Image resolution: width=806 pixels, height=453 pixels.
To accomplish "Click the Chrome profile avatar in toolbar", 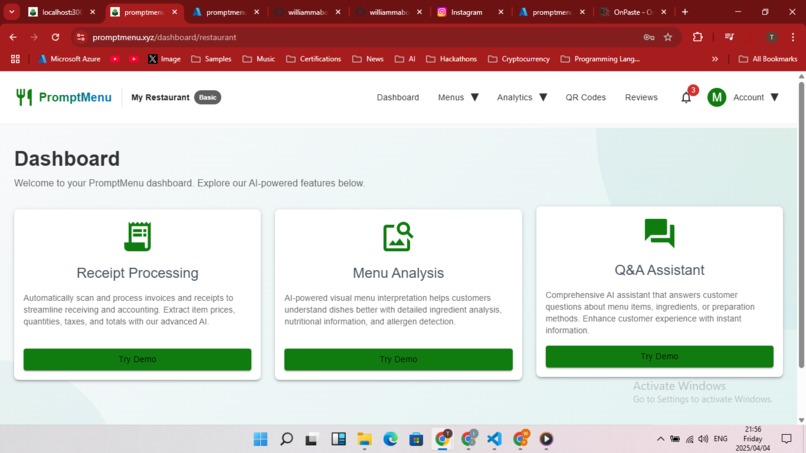I will pyautogui.click(x=771, y=37).
